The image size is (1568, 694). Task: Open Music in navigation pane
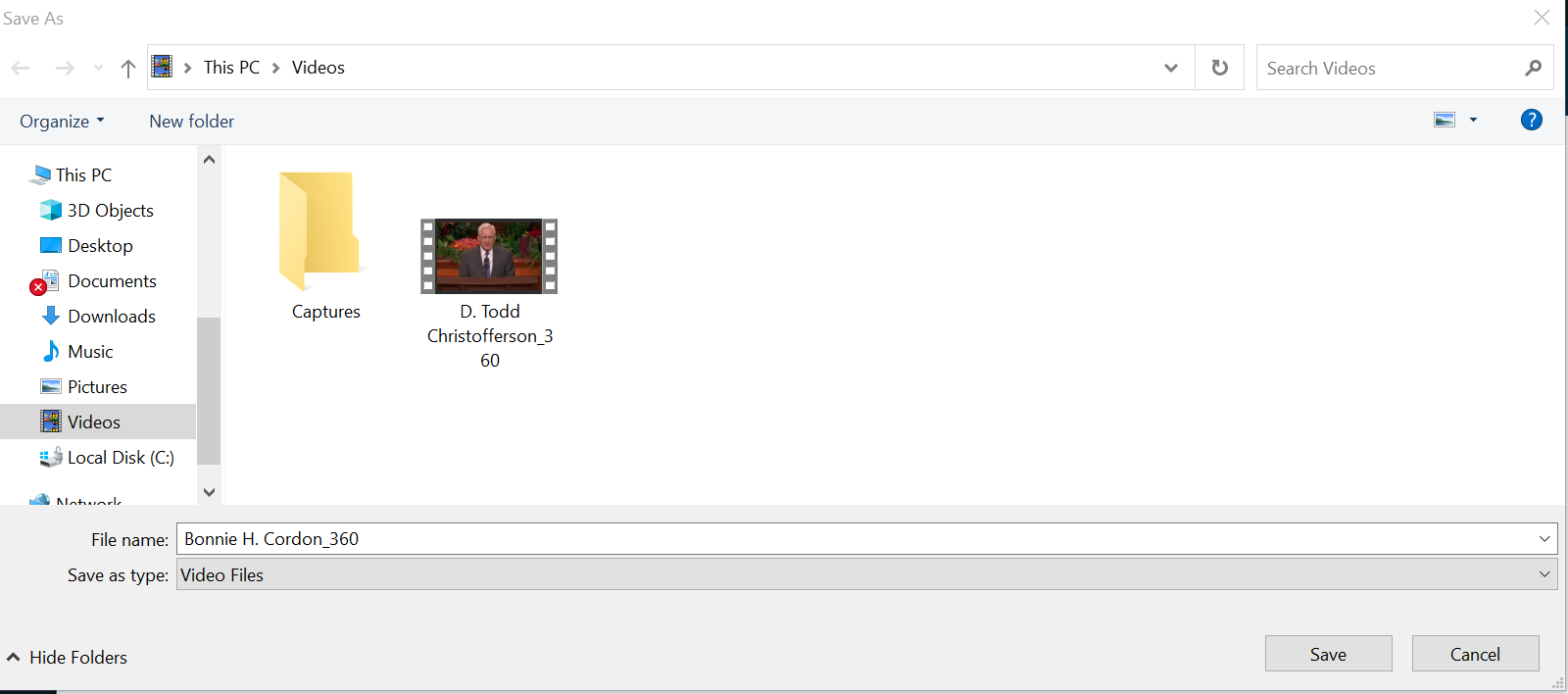point(90,352)
